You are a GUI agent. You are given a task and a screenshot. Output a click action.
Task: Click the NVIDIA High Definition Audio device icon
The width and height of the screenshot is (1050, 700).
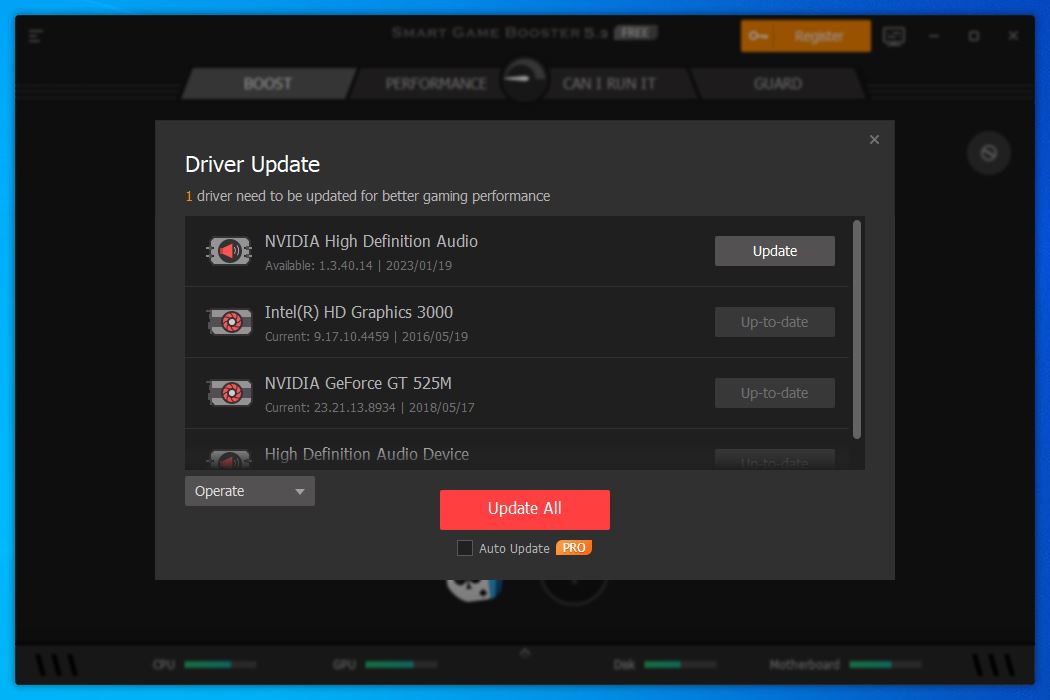point(229,251)
